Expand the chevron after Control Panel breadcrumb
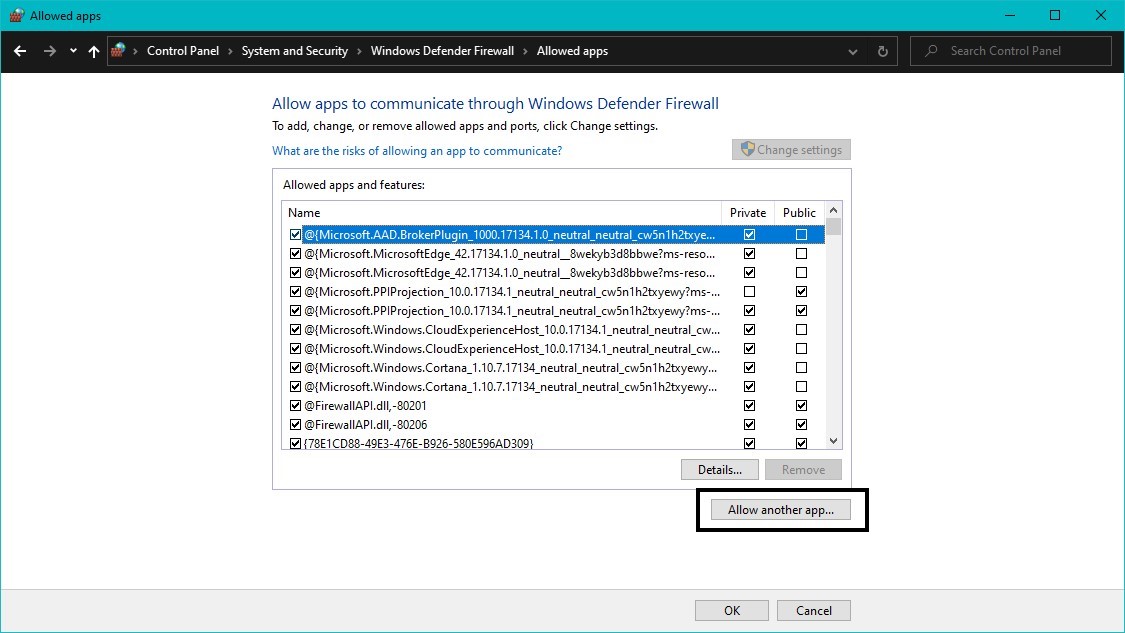 pyautogui.click(x=230, y=51)
